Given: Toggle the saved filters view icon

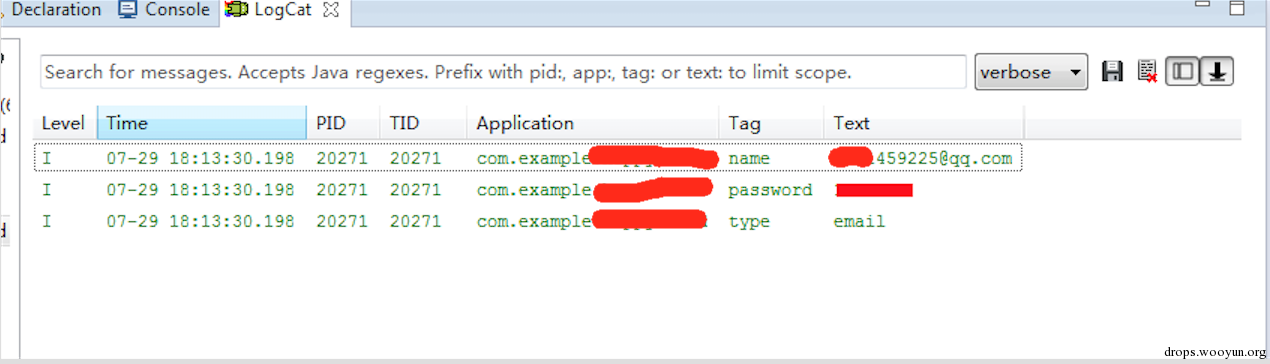Looking at the screenshot, I should pos(1183,72).
